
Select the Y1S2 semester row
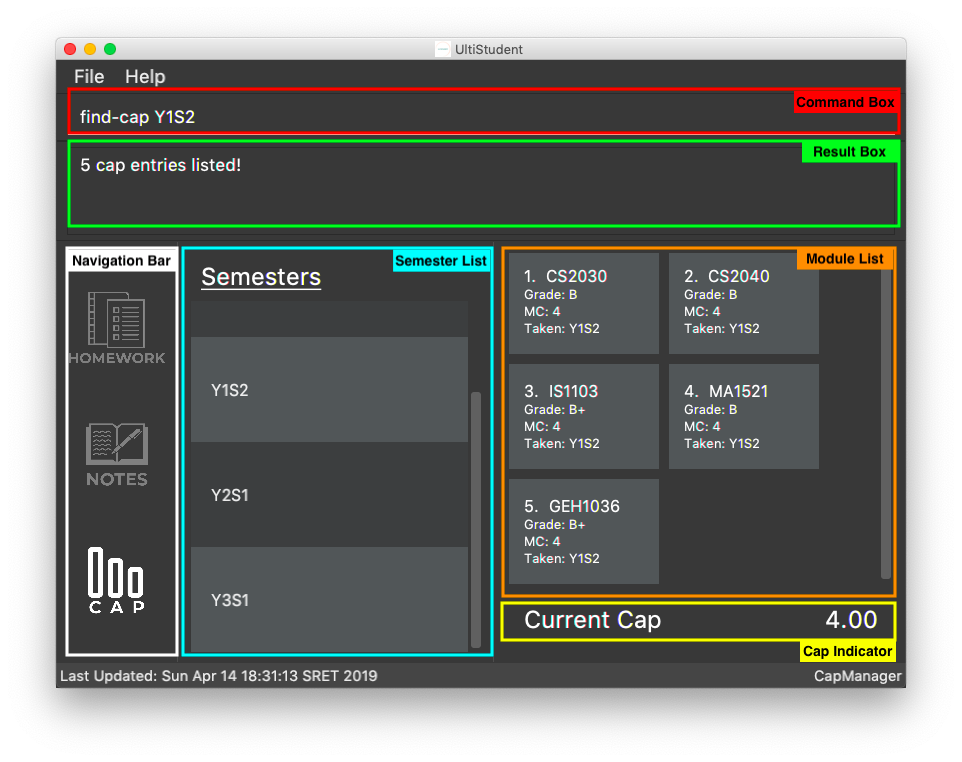tap(329, 390)
